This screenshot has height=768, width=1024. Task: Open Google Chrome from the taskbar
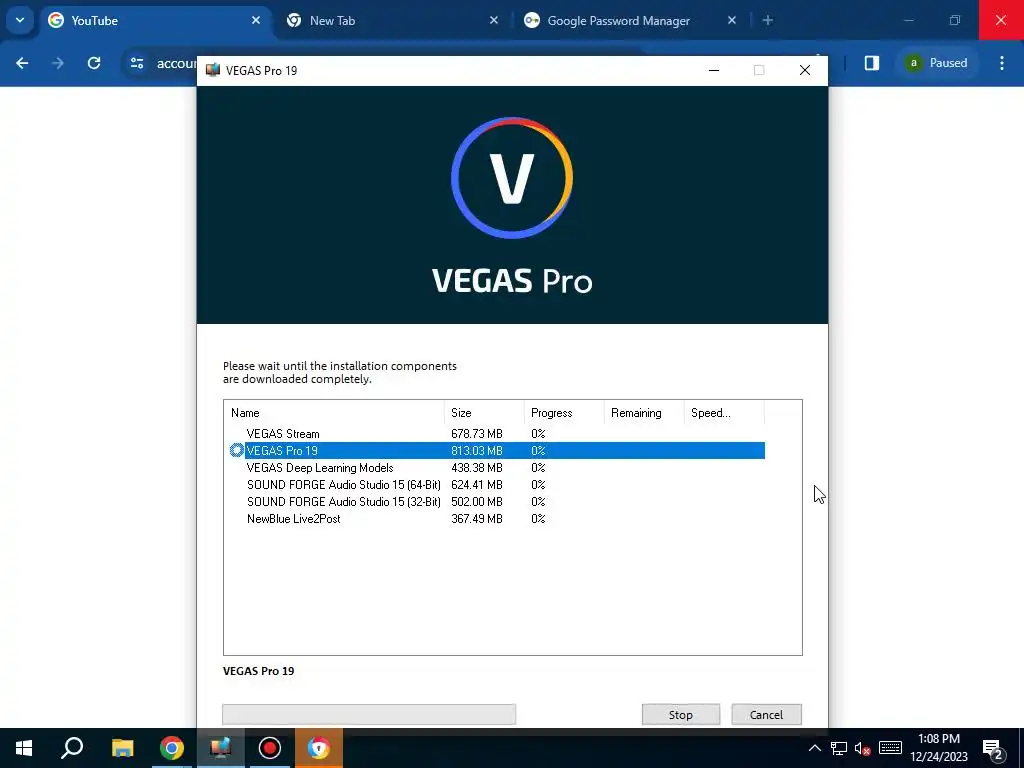point(172,748)
